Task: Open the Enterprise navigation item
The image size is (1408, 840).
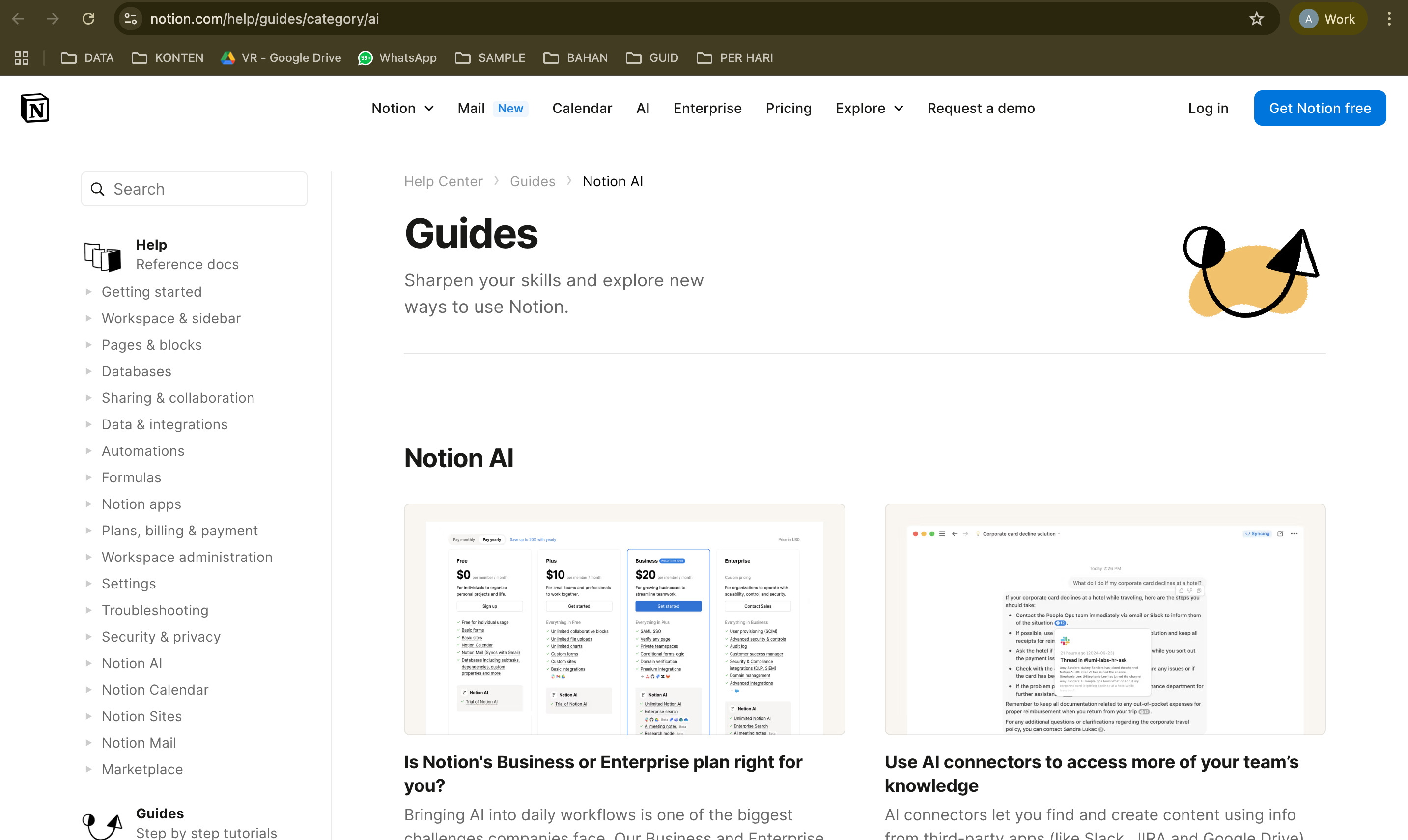Action: tap(707, 108)
